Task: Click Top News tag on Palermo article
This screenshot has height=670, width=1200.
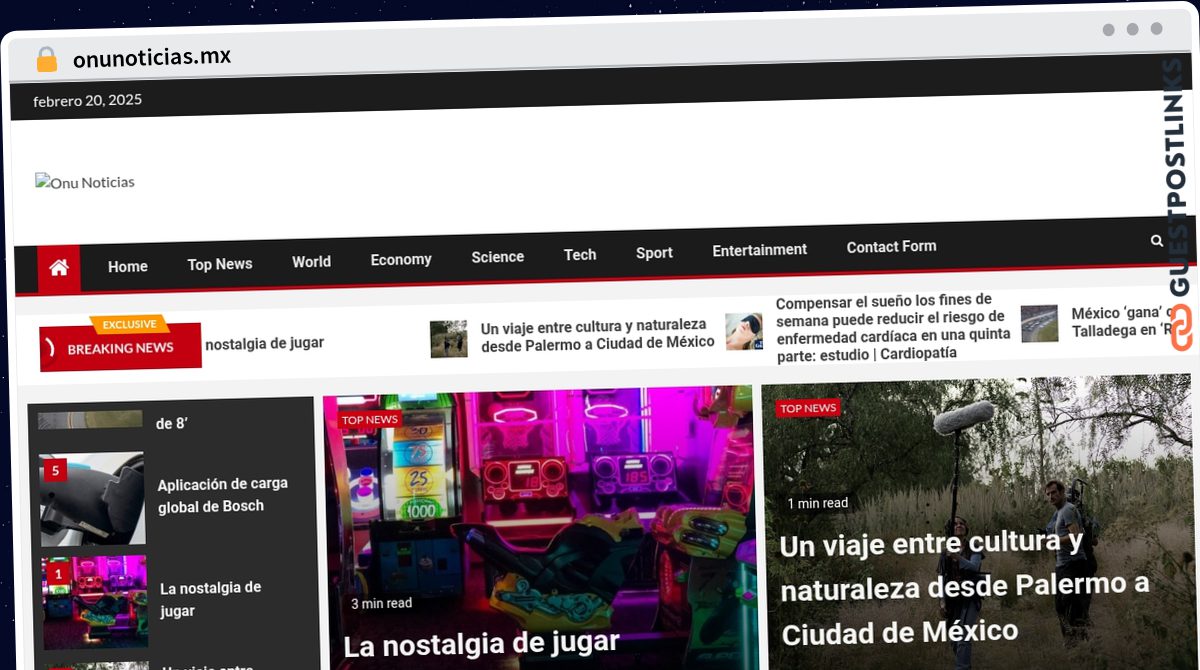Action: pos(807,408)
